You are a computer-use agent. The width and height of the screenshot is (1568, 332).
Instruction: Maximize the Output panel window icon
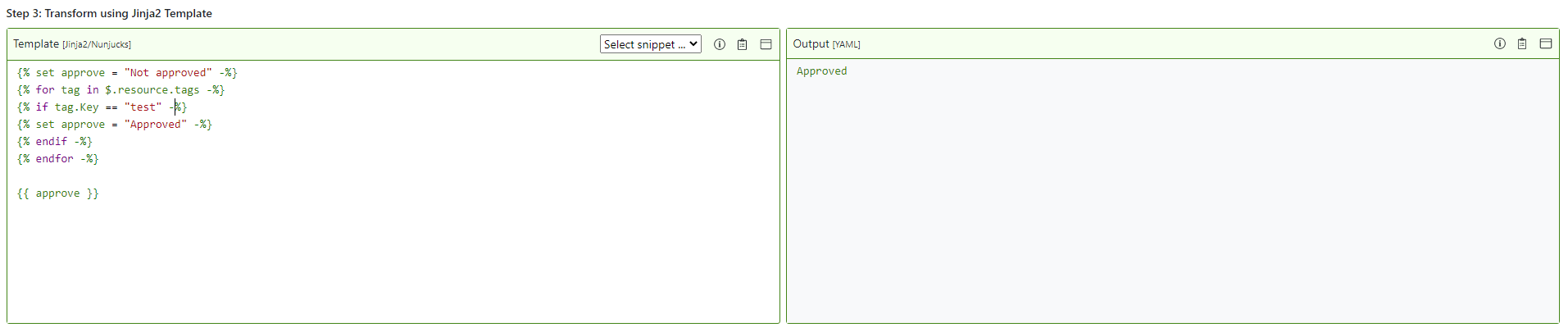pos(1545,43)
